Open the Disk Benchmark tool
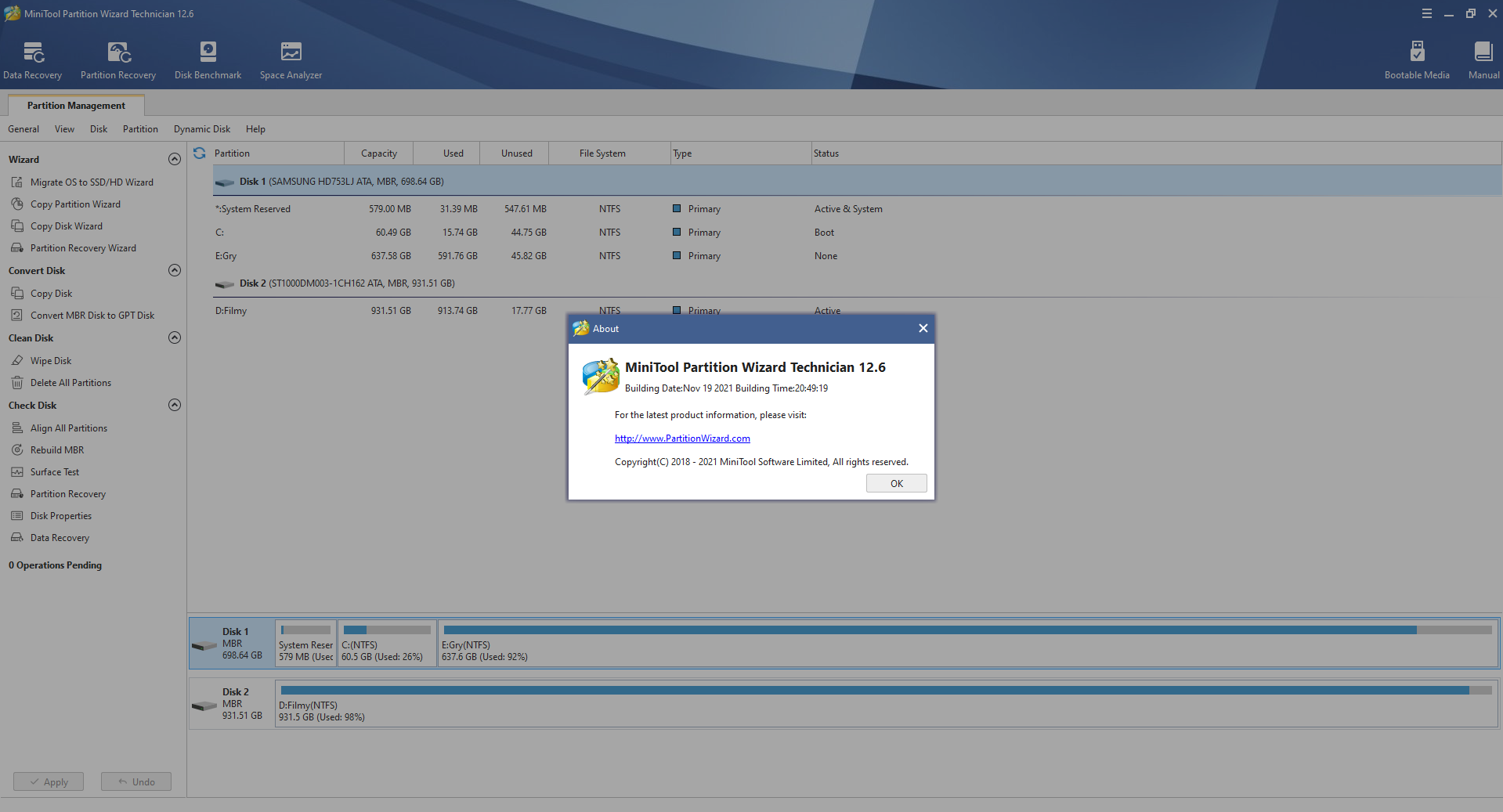This screenshot has height=812, width=1503. tap(208, 61)
